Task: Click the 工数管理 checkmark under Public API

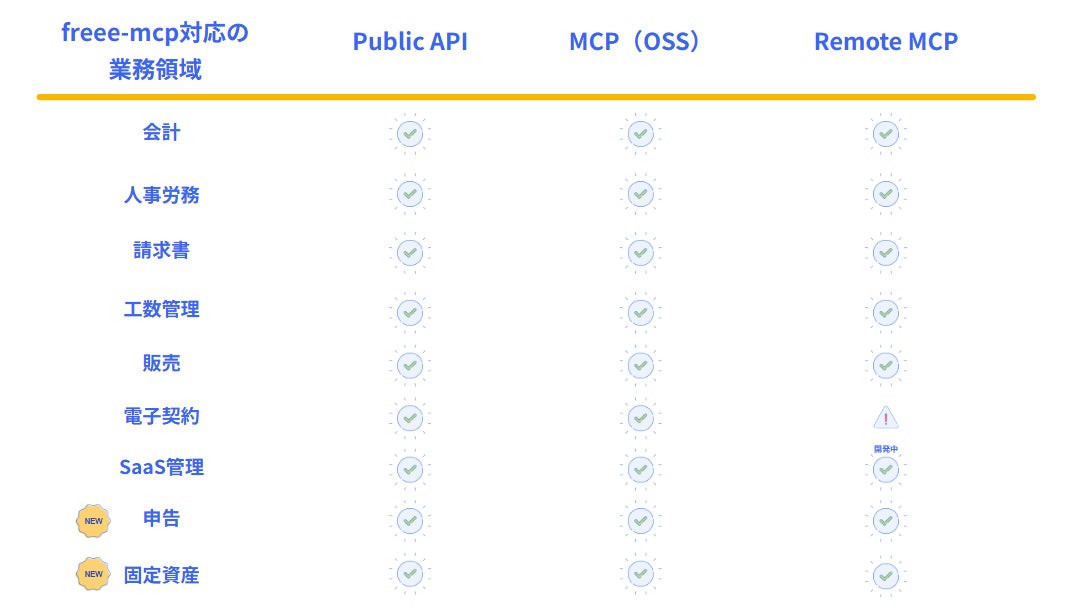Action: coord(410,313)
